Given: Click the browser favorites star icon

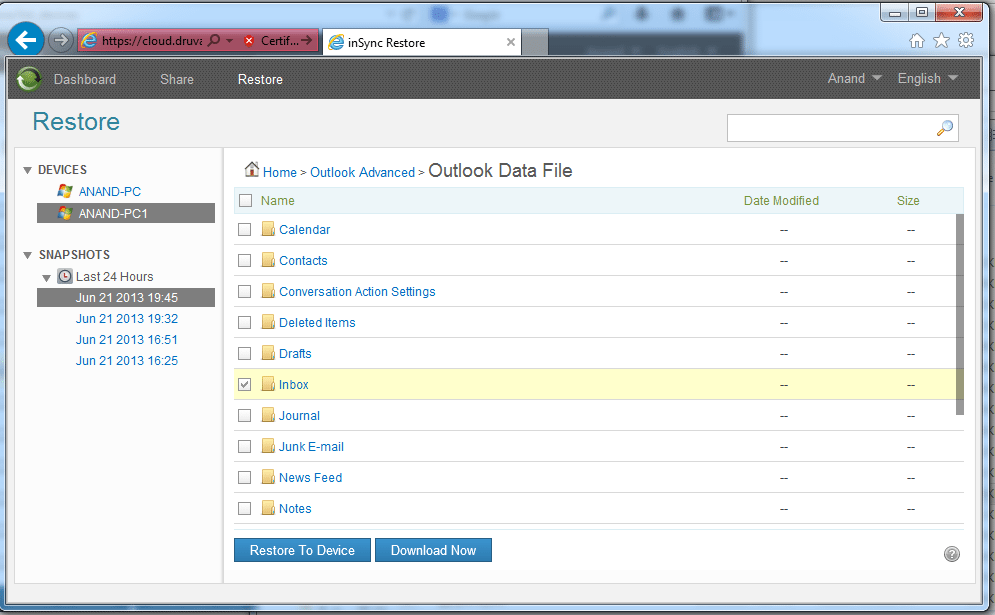Looking at the screenshot, I should click(x=941, y=41).
